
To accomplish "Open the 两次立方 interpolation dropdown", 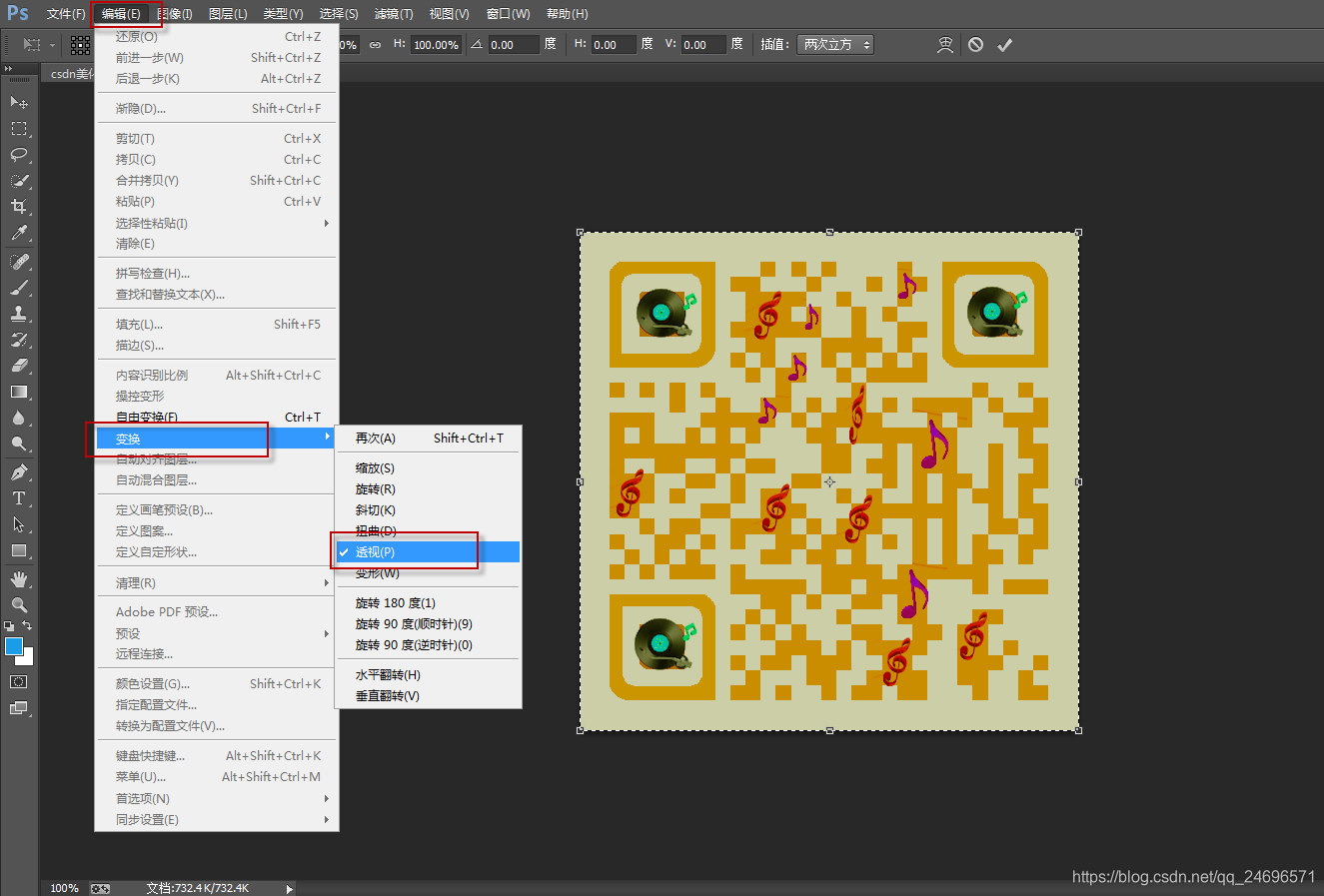I will (835, 44).
